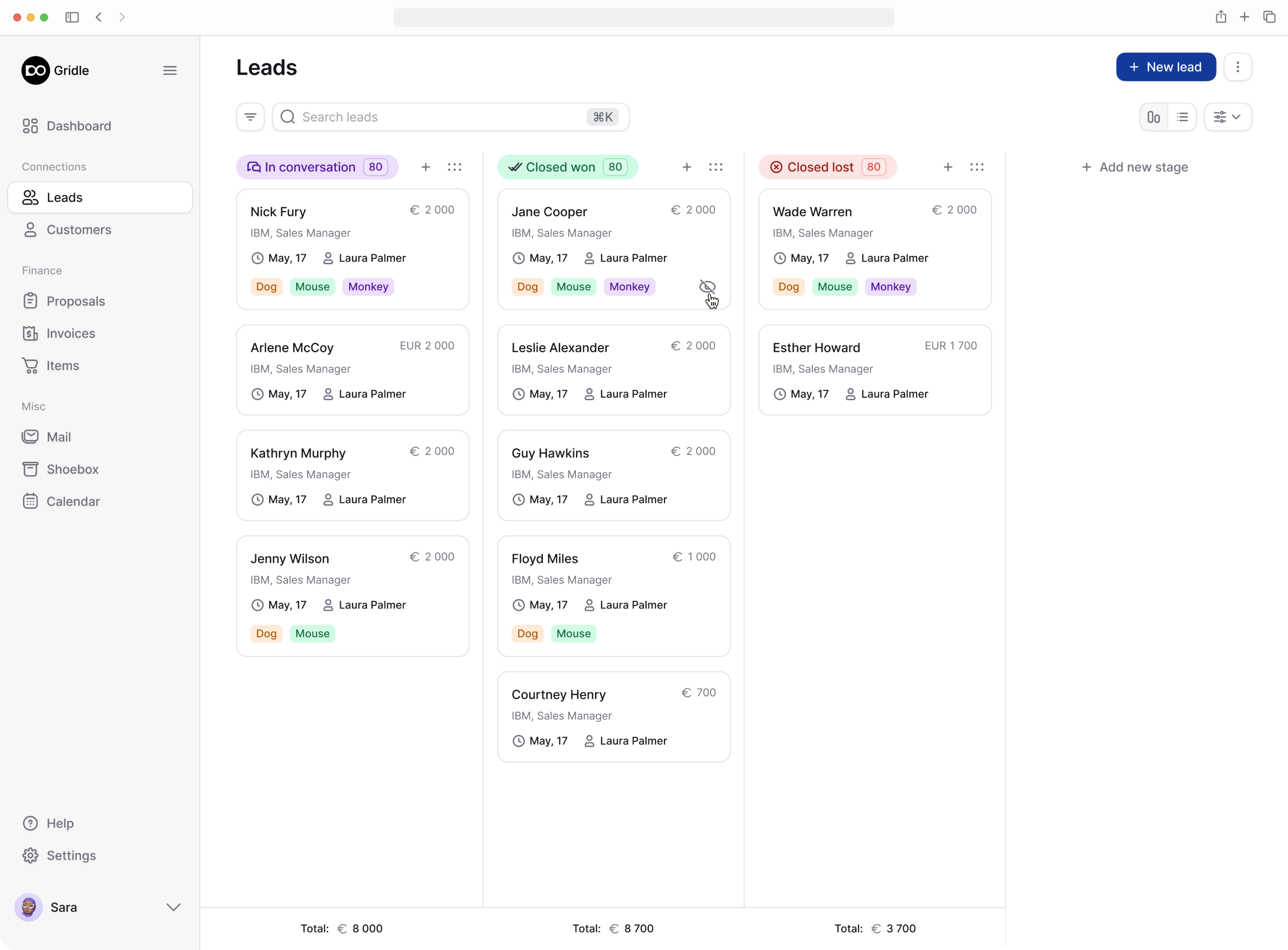Add a lead to Closed lost stage
The width and height of the screenshot is (1288, 950).
(x=948, y=167)
